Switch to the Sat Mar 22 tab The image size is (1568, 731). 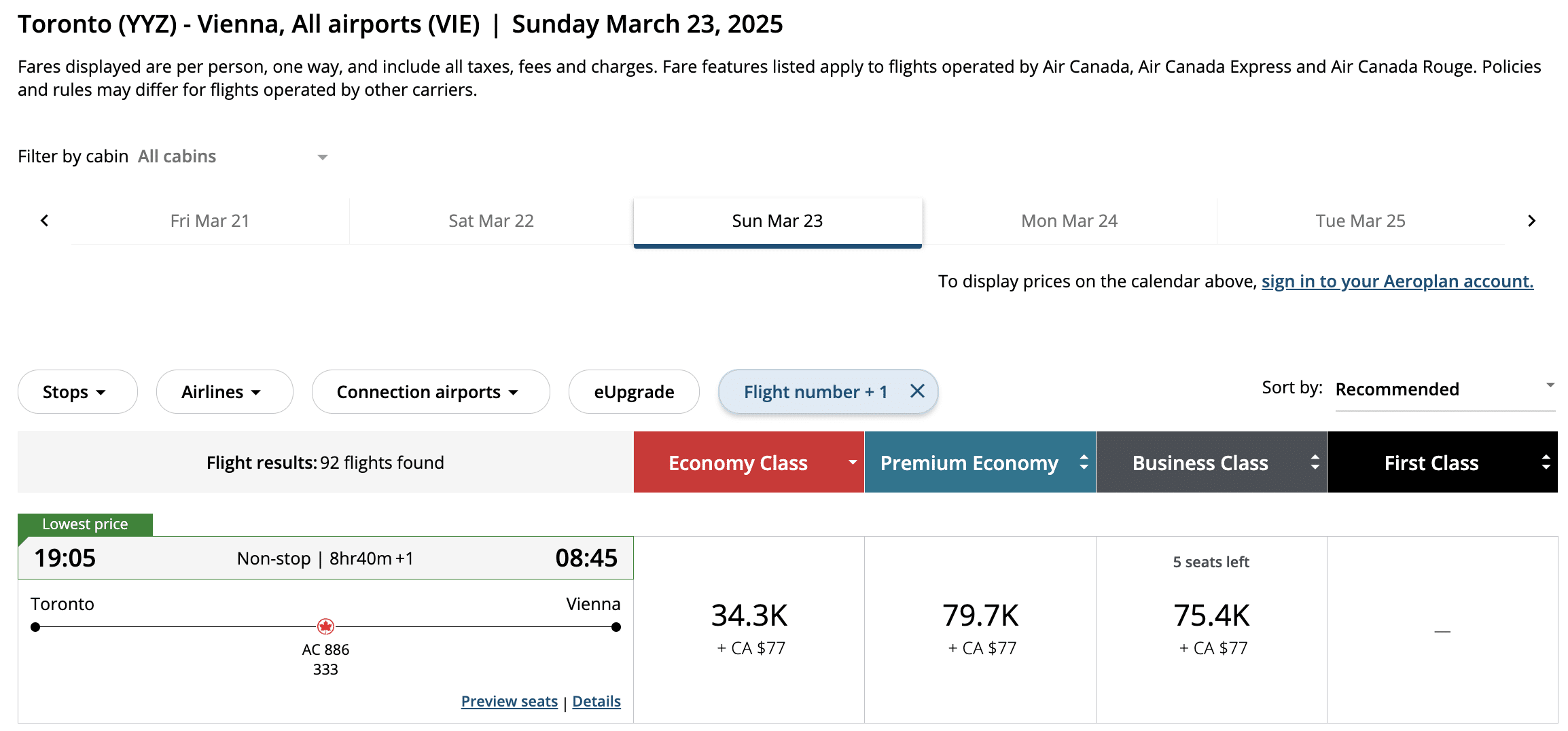(491, 221)
